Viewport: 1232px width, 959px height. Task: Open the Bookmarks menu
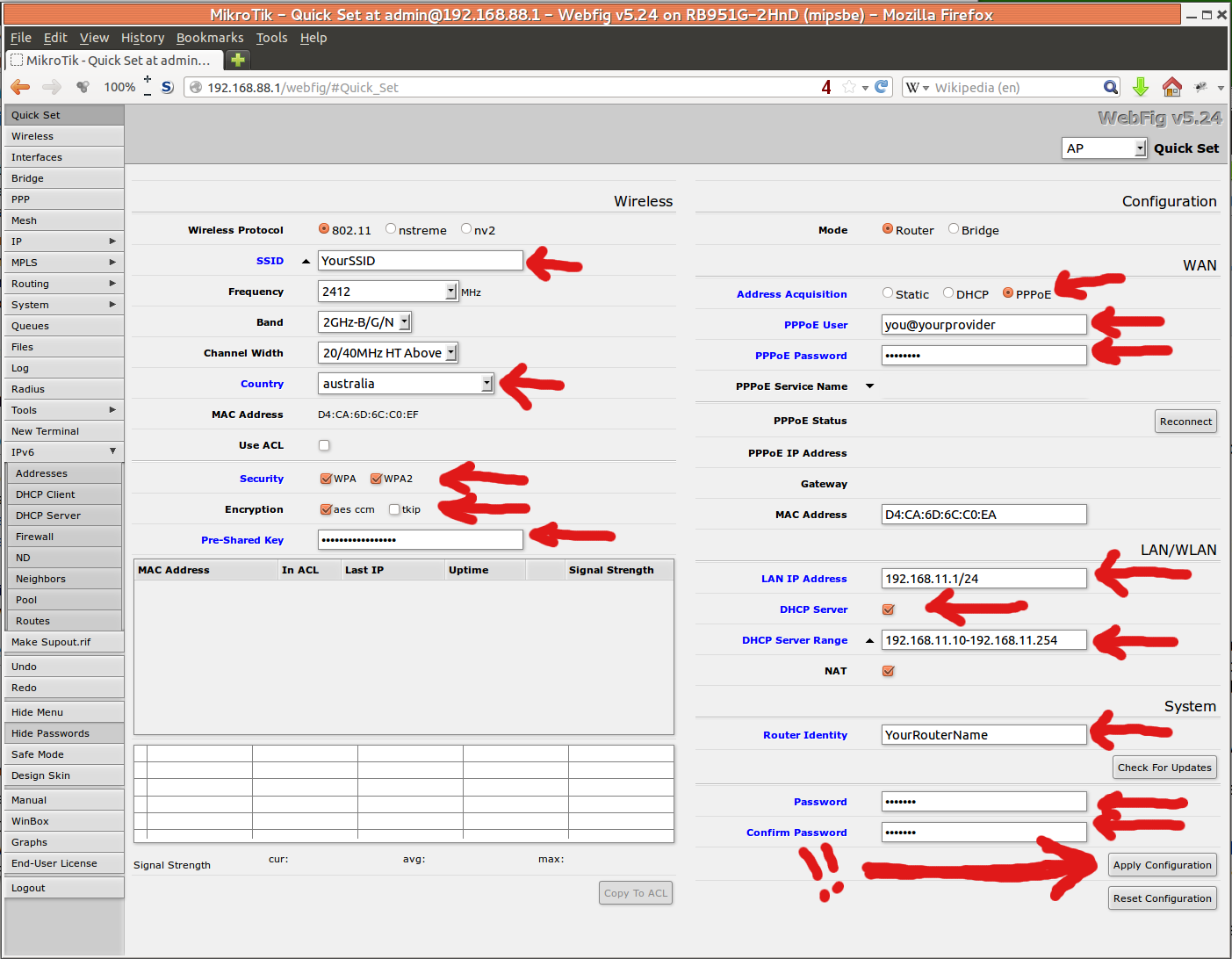pyautogui.click(x=210, y=38)
